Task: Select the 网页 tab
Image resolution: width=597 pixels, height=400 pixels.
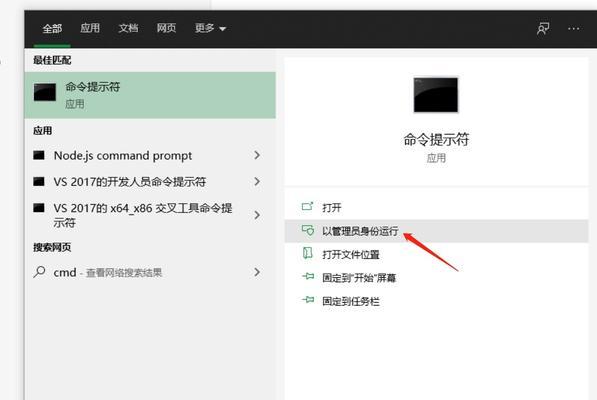Action: [x=166, y=28]
